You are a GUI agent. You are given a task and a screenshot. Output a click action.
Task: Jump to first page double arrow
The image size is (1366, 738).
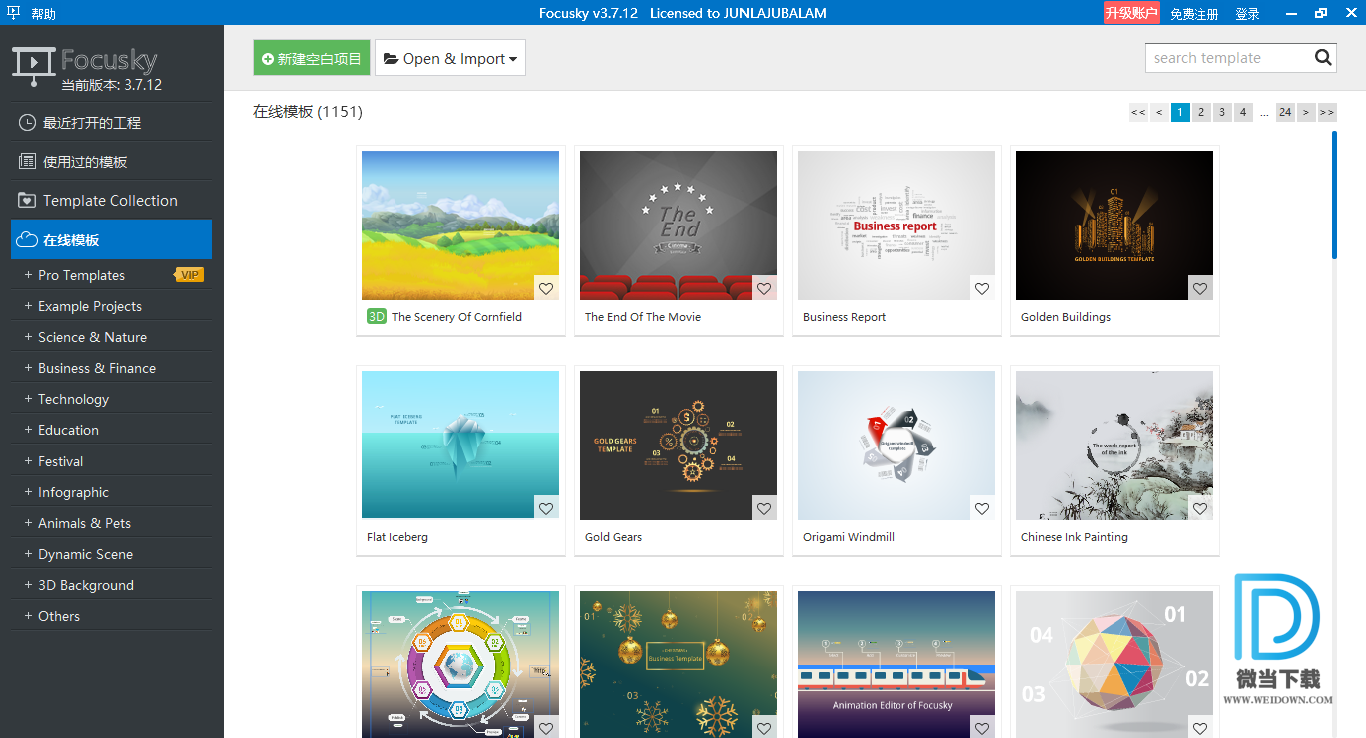1138,112
